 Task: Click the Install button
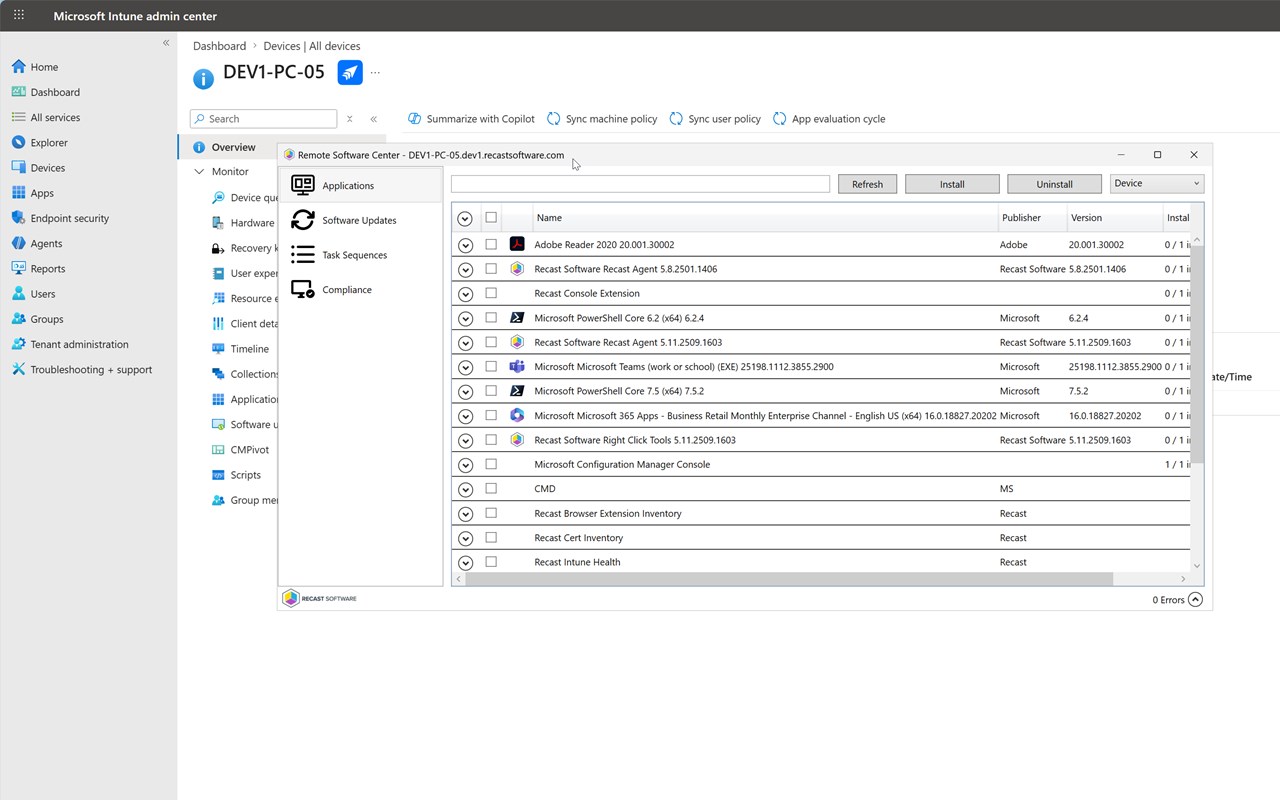952,184
